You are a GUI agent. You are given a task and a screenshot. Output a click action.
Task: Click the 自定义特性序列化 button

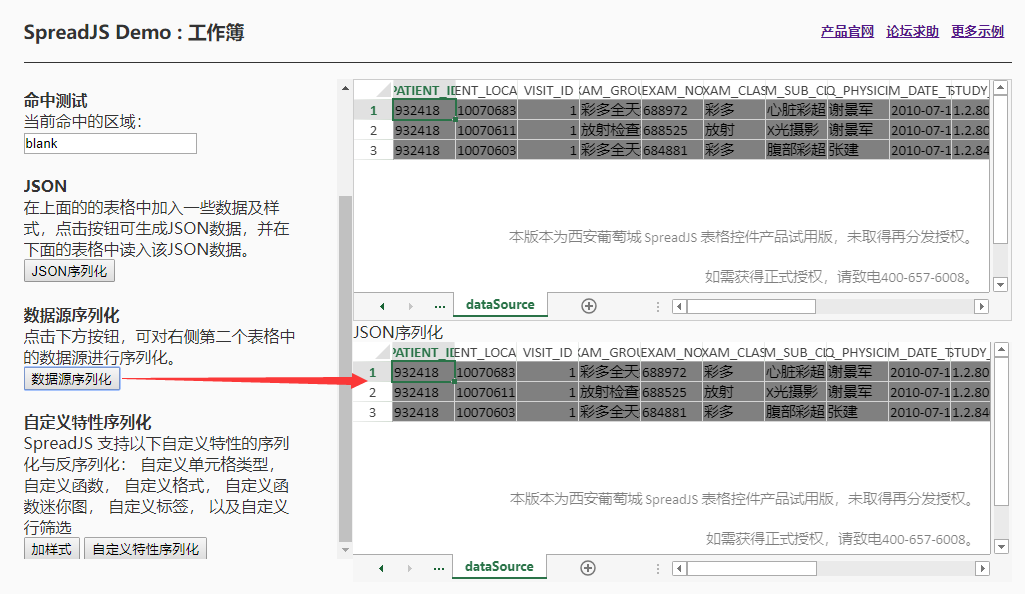pos(146,549)
